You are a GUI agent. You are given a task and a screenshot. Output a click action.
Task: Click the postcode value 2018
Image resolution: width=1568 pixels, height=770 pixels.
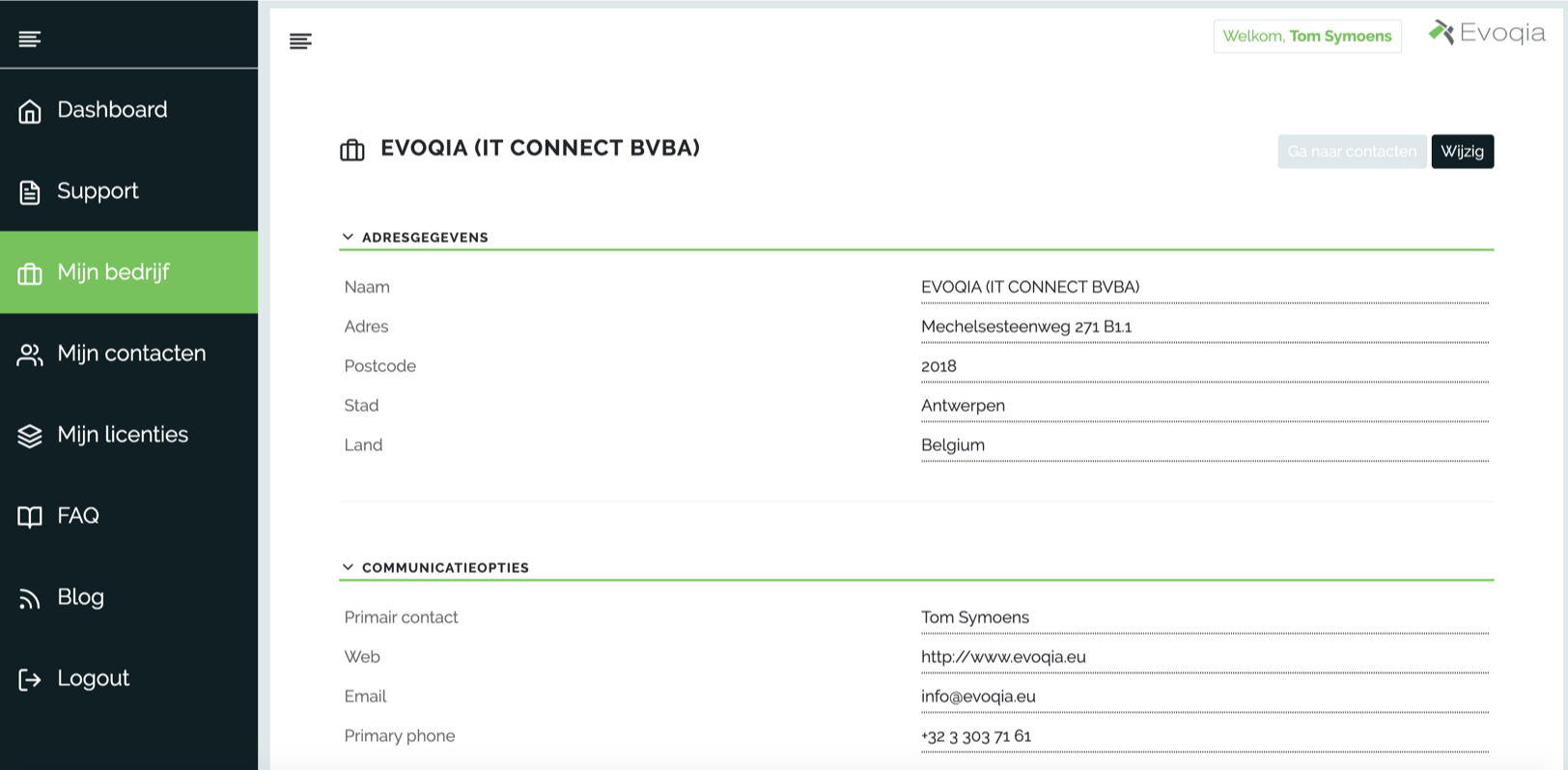938,366
